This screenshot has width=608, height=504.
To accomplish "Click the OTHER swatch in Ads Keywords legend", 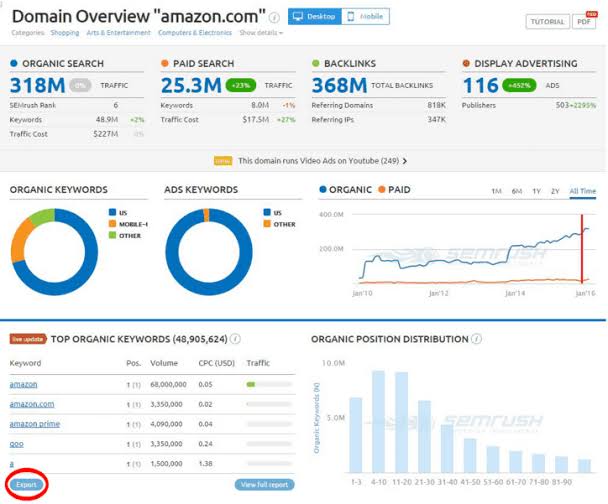I will (x=267, y=224).
